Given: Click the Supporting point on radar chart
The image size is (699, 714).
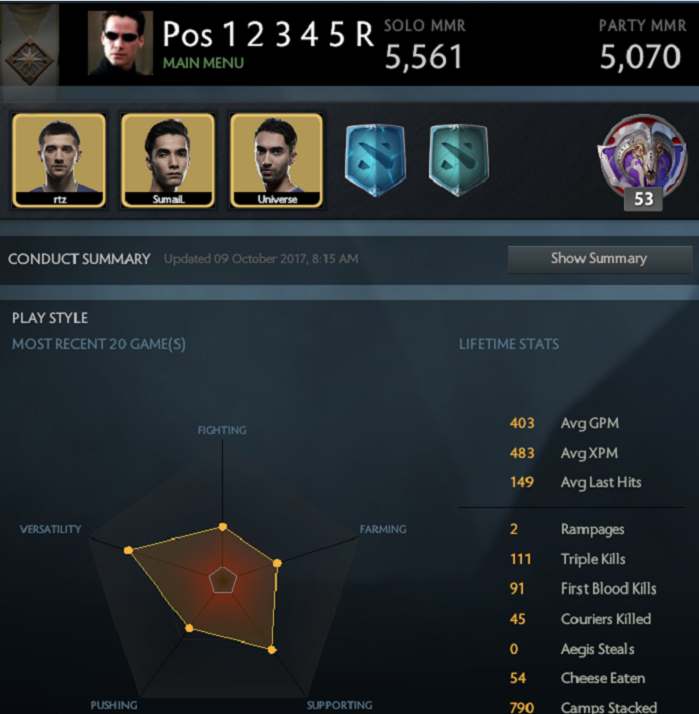Looking at the screenshot, I should point(271,649).
